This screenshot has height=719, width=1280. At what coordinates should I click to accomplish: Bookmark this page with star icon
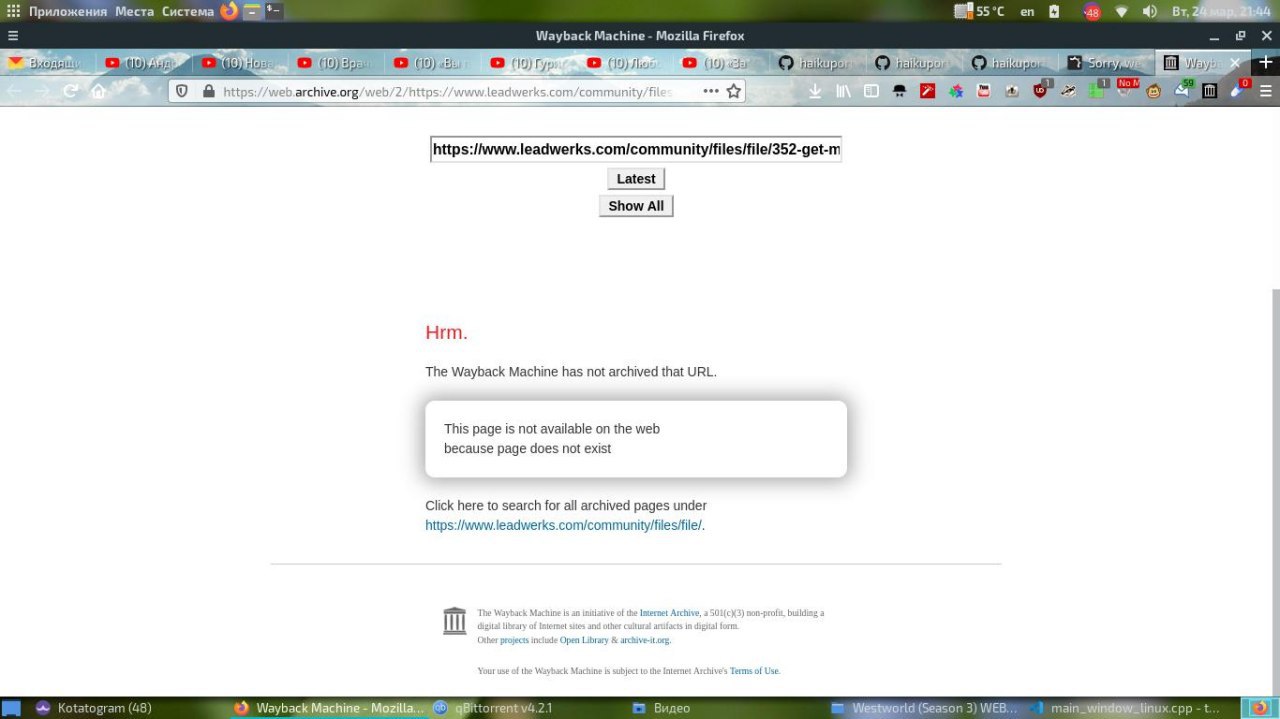tap(734, 91)
